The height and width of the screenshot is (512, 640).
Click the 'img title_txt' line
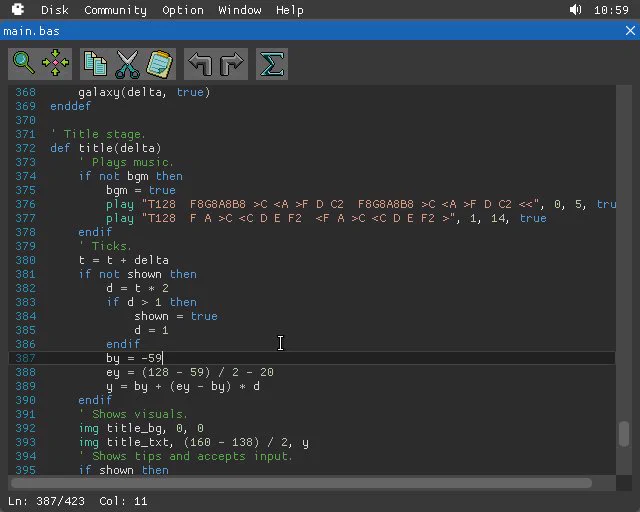tap(194, 442)
